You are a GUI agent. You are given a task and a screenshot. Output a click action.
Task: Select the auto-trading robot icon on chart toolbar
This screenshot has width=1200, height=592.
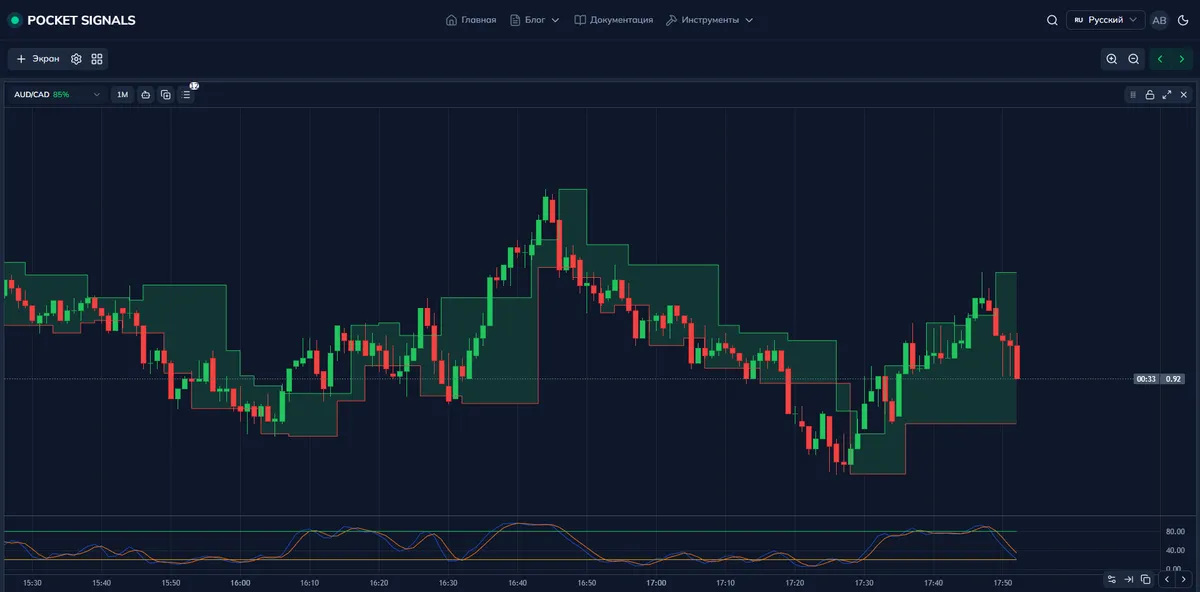pos(145,94)
